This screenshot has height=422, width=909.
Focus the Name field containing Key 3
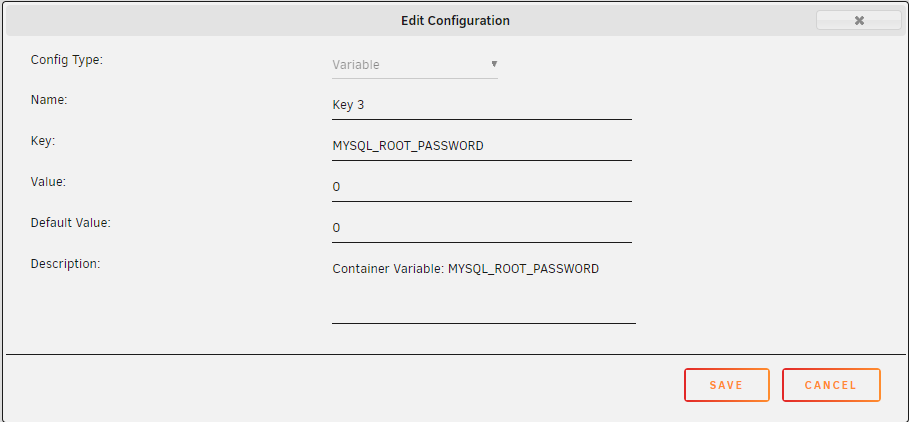click(x=481, y=105)
